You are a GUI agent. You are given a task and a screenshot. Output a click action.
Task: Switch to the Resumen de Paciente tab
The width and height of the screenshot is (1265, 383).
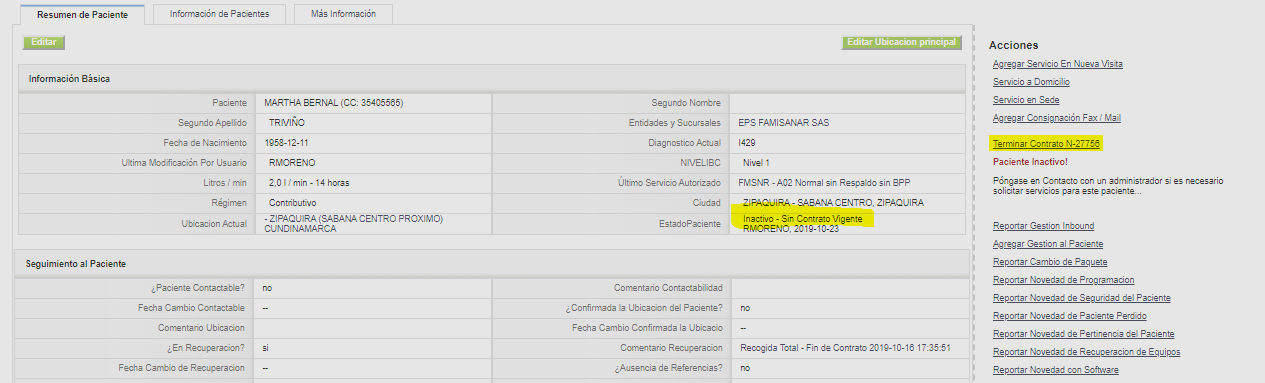point(82,15)
